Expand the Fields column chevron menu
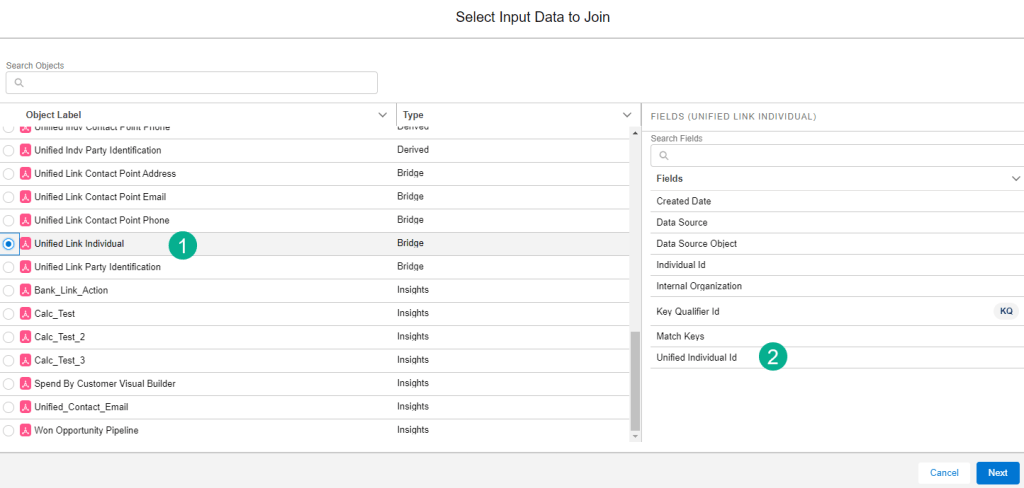Screen dimensions: 1024x488 (x=1016, y=178)
